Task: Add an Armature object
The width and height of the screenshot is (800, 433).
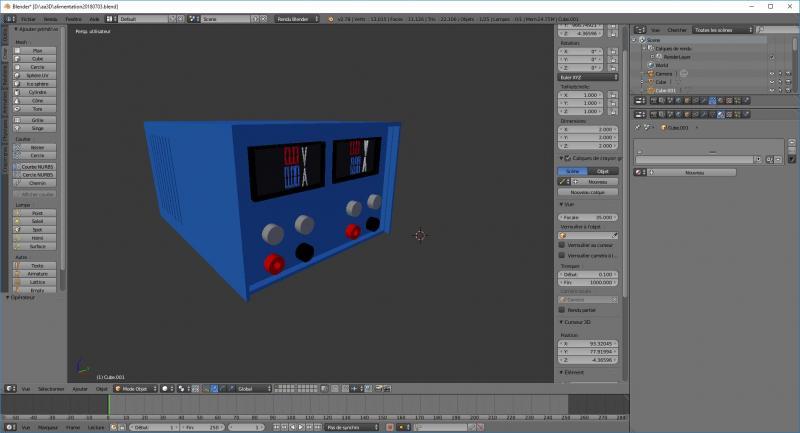Action: click(37, 273)
